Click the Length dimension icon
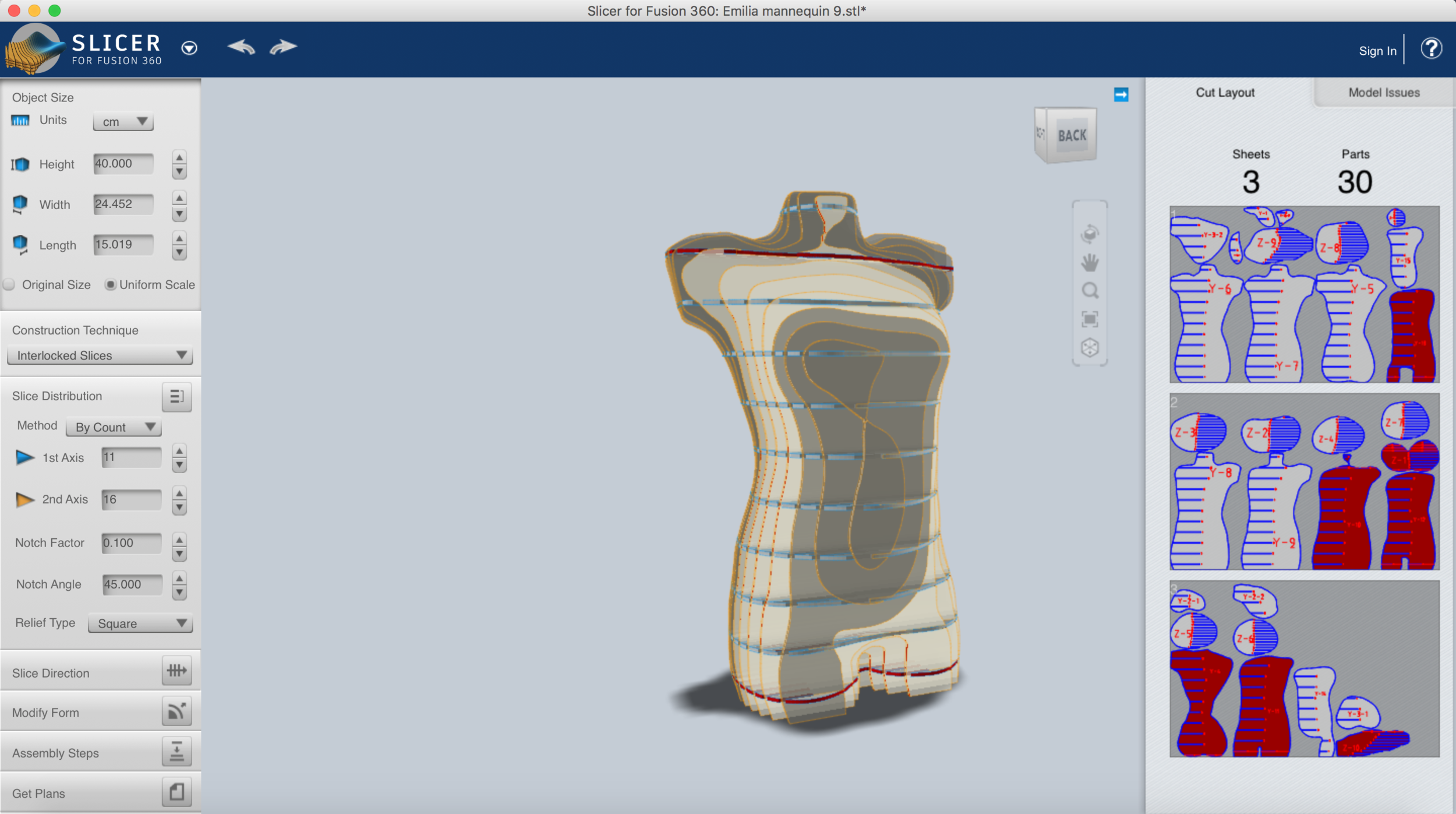Screen dimensions: 1456x814 20,245
